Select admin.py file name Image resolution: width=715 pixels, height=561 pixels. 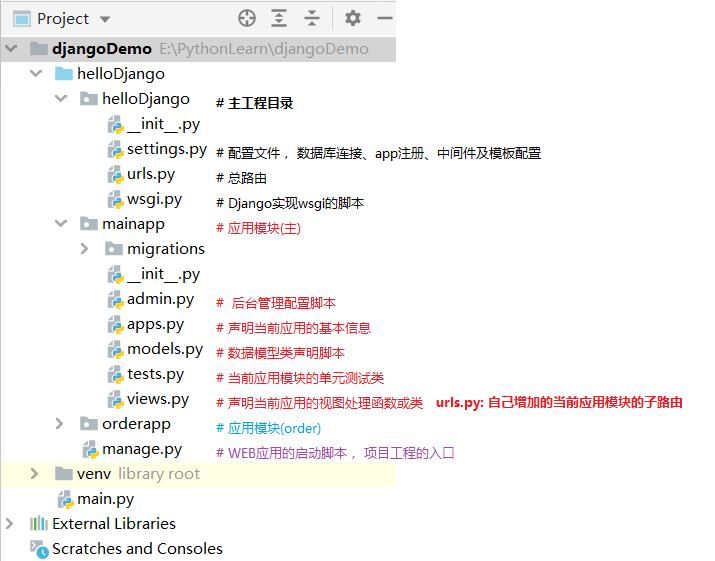(161, 300)
